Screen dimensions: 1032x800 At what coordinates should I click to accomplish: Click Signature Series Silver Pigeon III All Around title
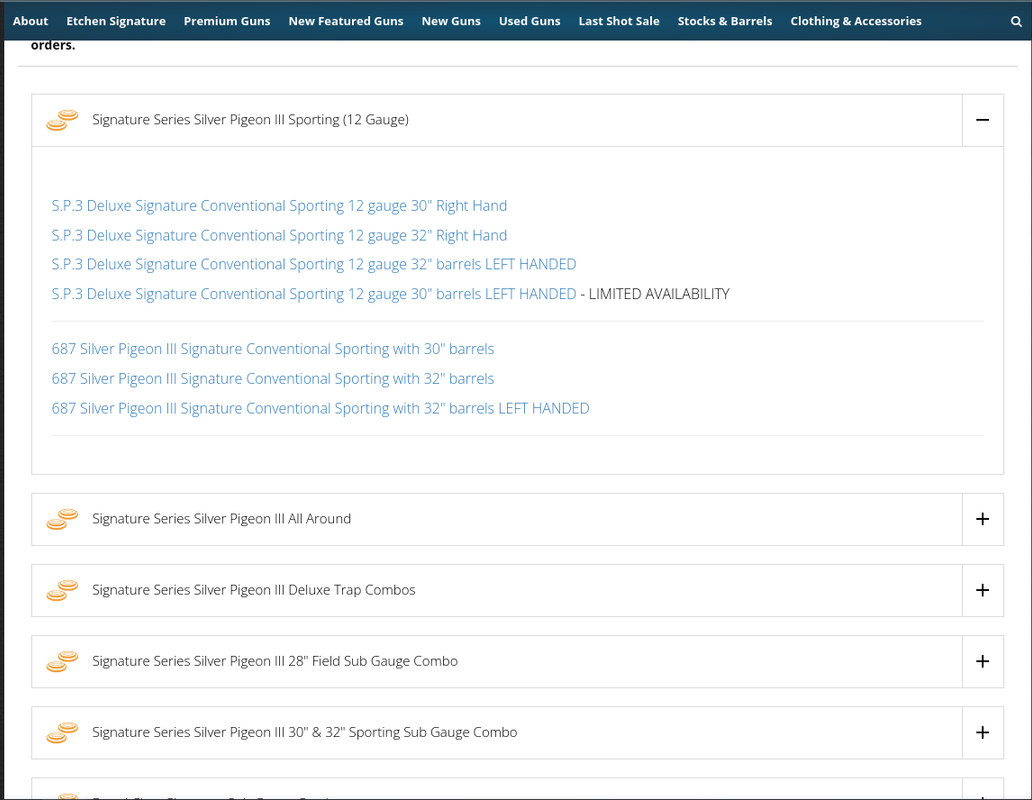point(221,519)
